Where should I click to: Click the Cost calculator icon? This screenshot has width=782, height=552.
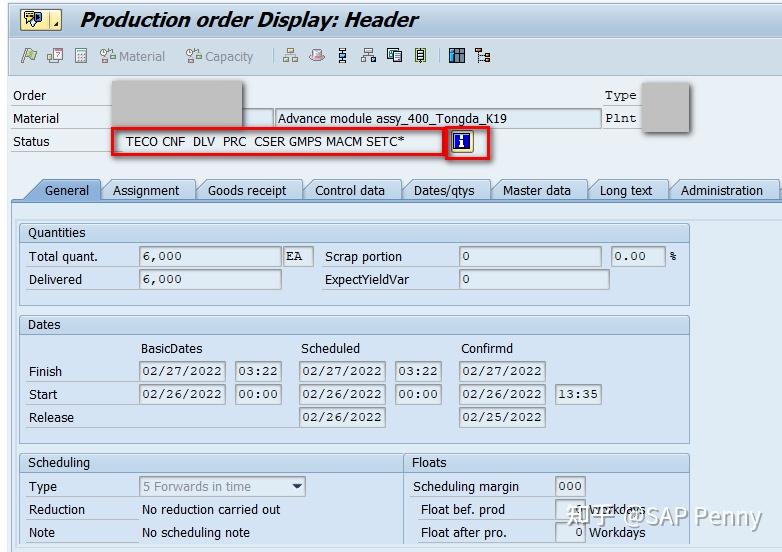point(81,56)
